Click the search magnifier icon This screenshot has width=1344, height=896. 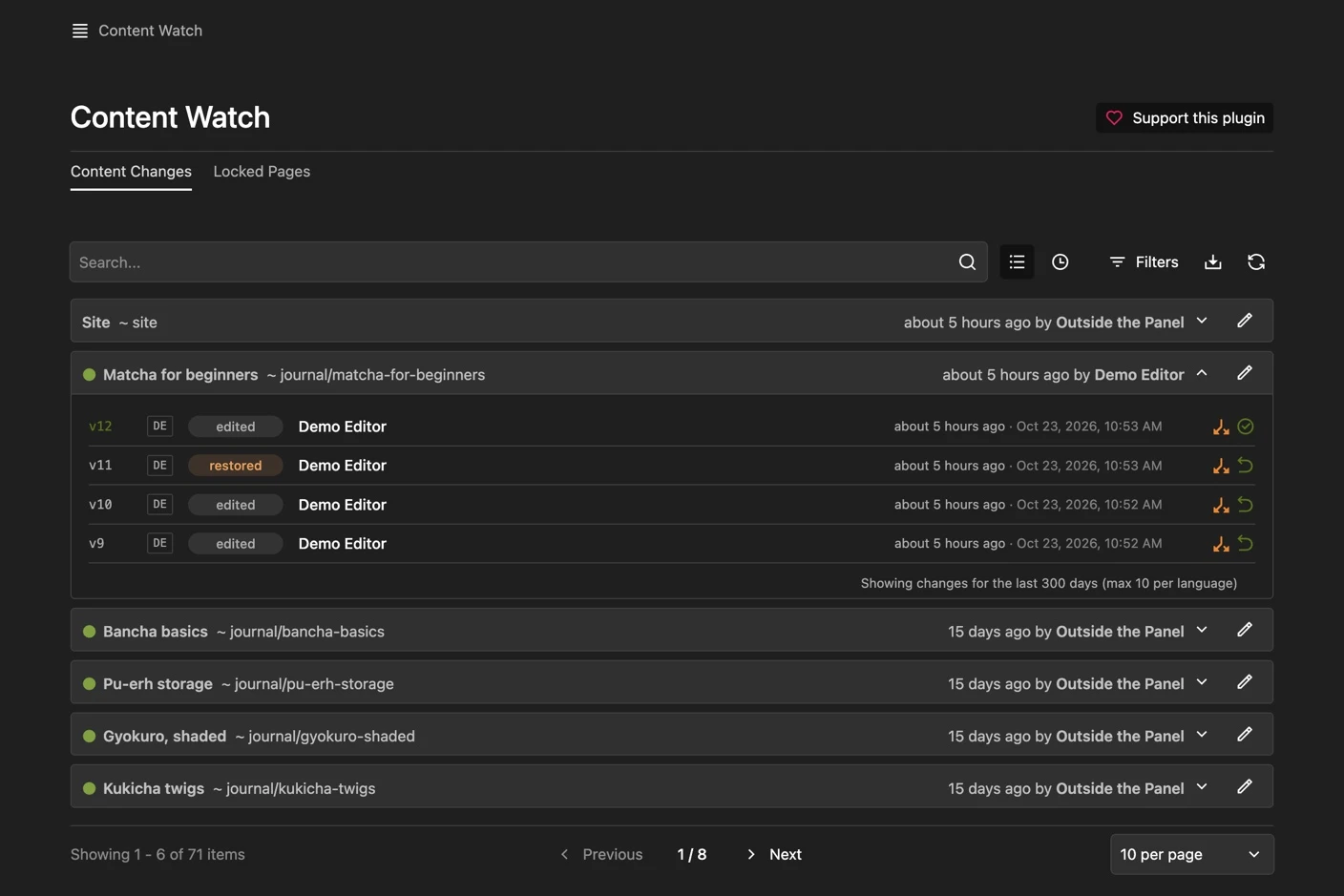coord(967,262)
